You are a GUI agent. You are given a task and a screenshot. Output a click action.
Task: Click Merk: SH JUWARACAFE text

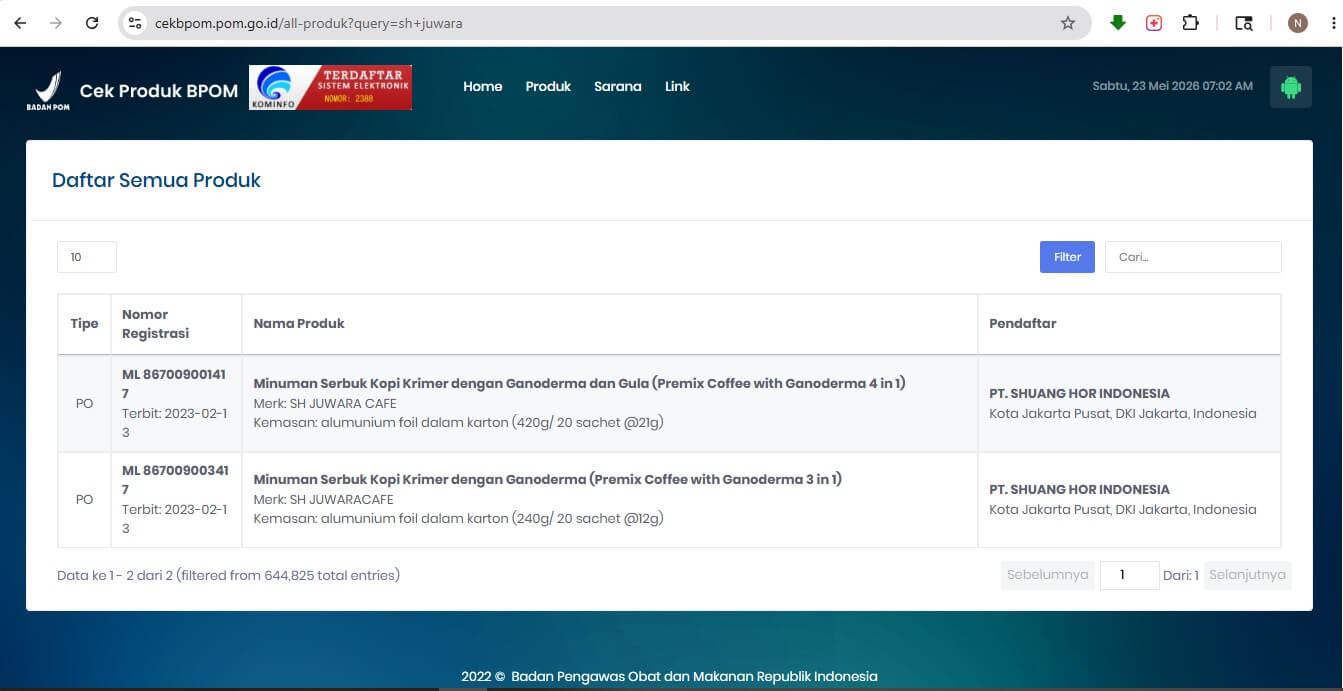323,500
